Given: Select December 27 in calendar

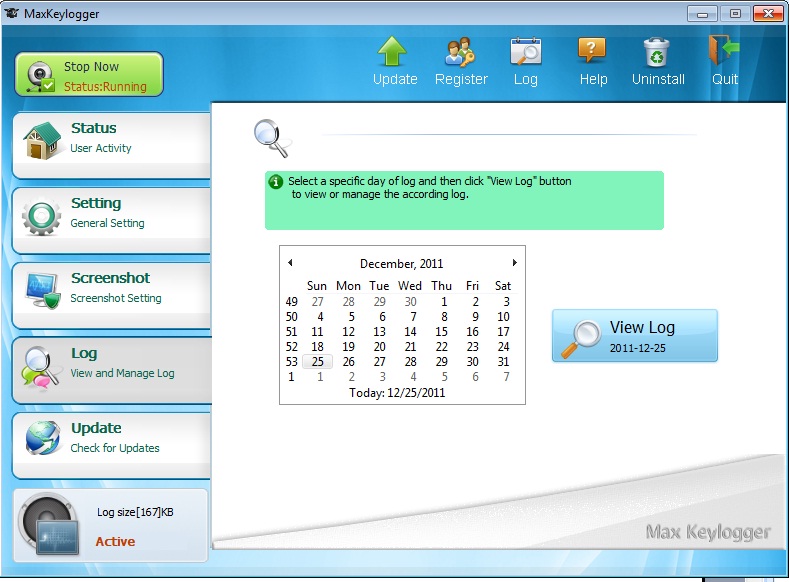Looking at the screenshot, I should 379,362.
